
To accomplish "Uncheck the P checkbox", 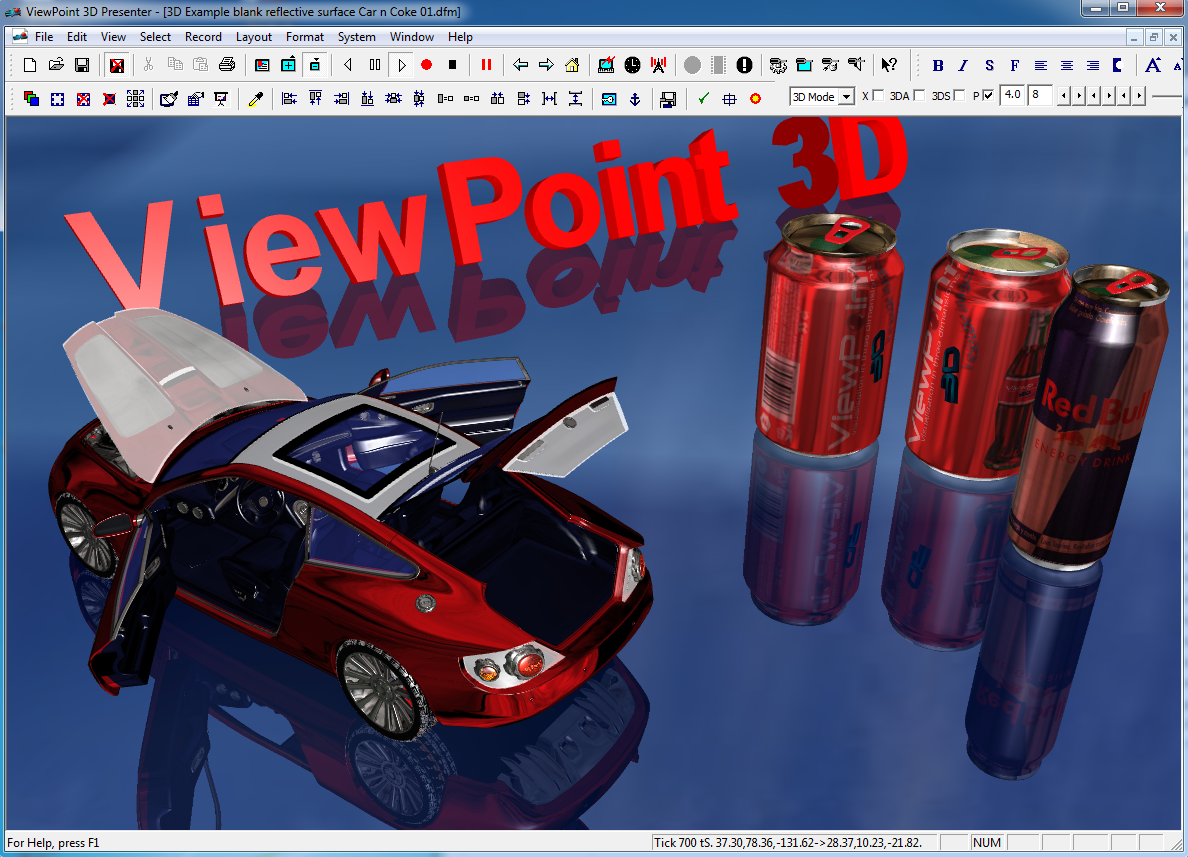I will click(x=989, y=96).
